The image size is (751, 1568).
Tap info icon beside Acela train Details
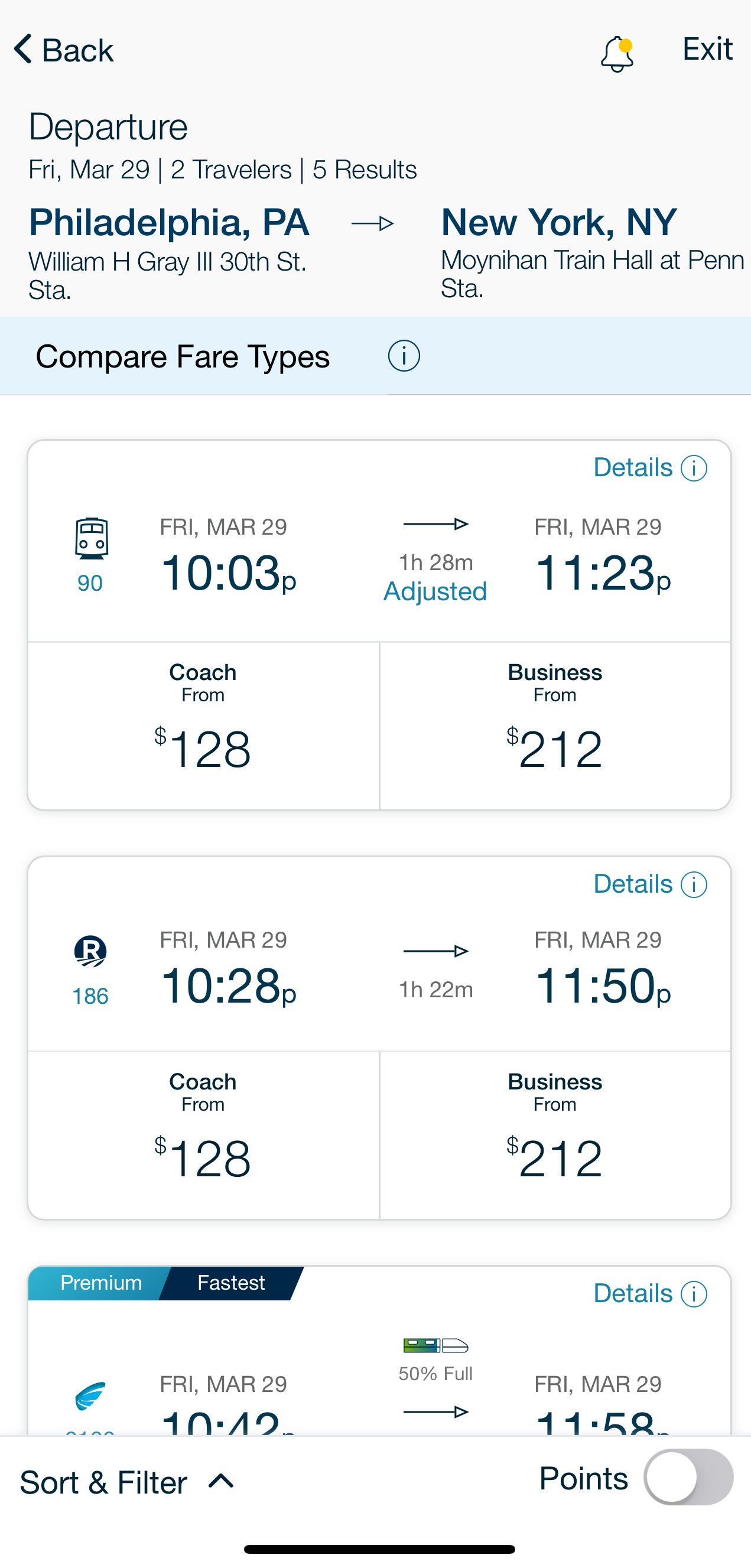click(x=694, y=1294)
